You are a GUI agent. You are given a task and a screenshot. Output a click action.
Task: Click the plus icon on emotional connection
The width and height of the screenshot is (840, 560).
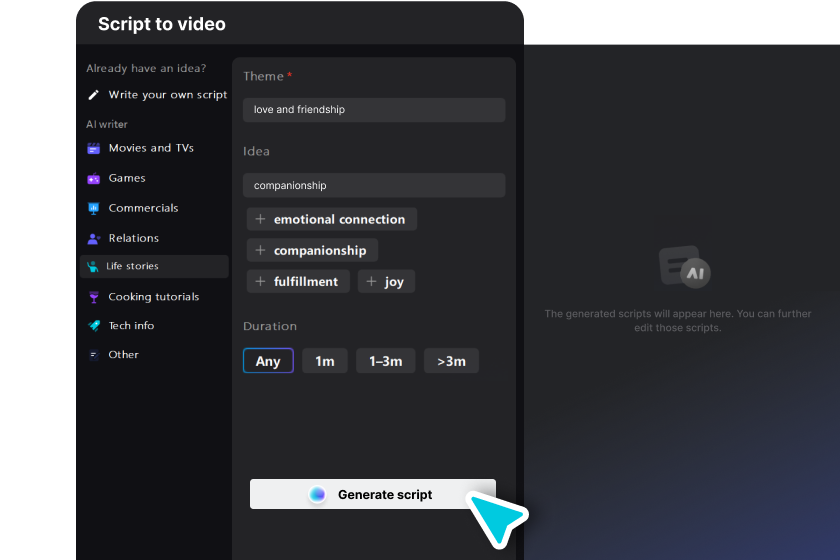tap(260, 219)
